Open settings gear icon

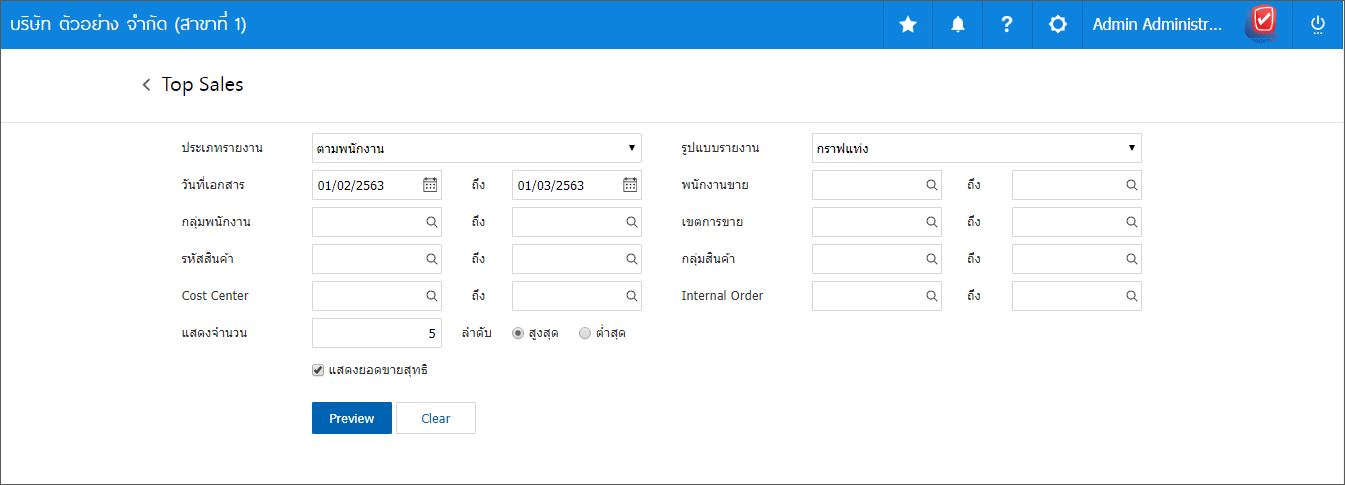1057,25
